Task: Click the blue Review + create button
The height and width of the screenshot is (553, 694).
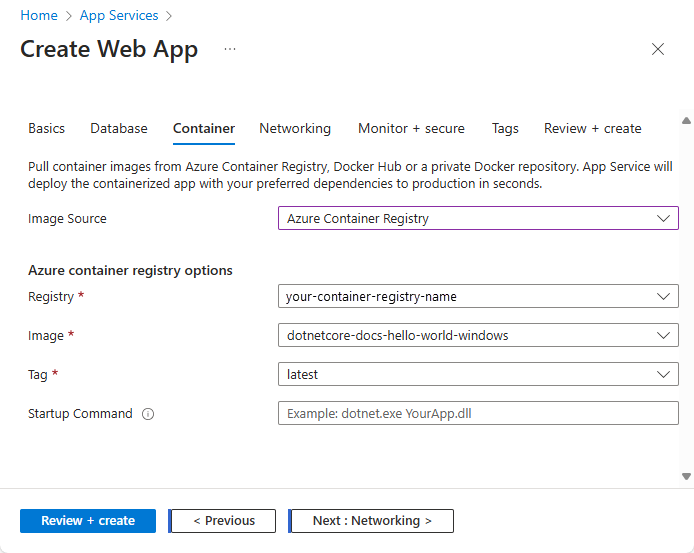Action: pos(88,521)
